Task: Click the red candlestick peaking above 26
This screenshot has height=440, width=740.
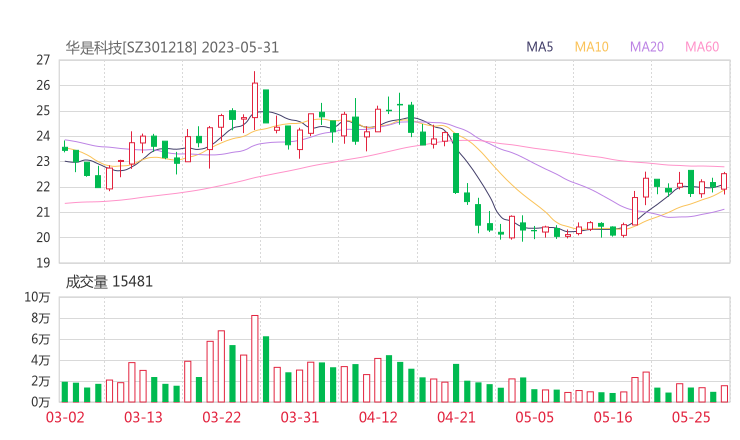Action: [255, 100]
